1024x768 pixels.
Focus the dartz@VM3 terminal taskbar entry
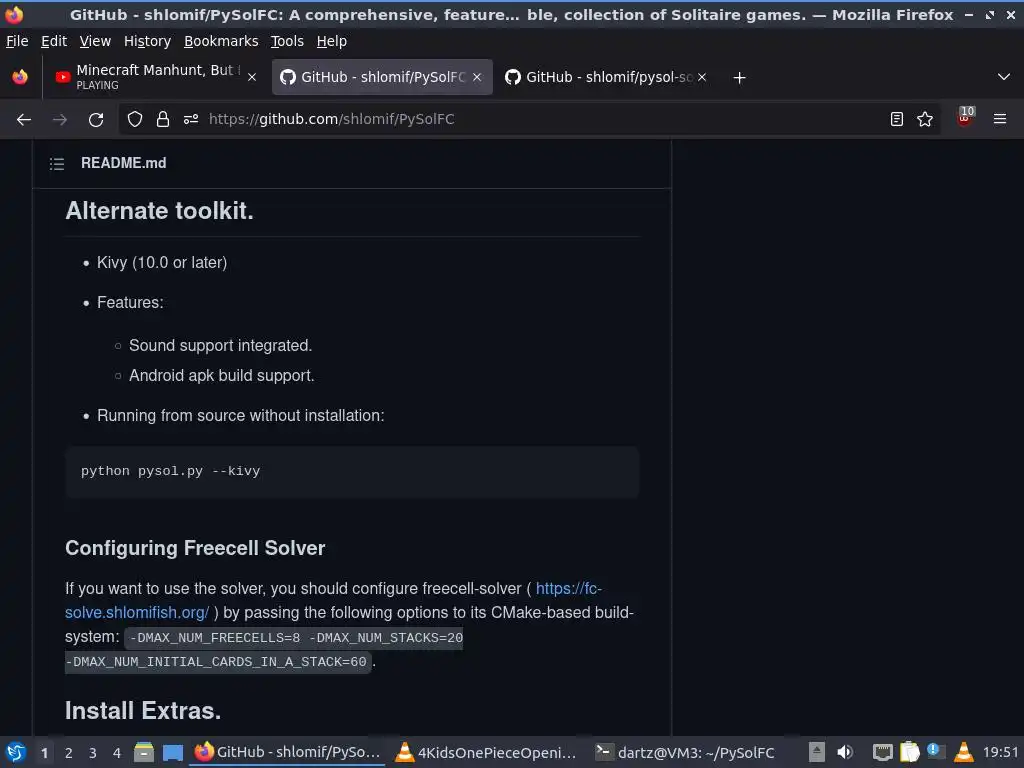pyautogui.click(x=686, y=752)
